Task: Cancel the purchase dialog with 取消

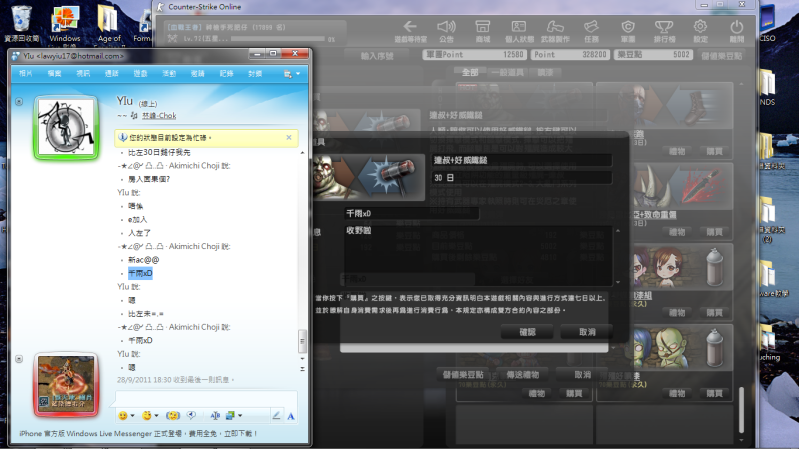Action: pos(587,332)
